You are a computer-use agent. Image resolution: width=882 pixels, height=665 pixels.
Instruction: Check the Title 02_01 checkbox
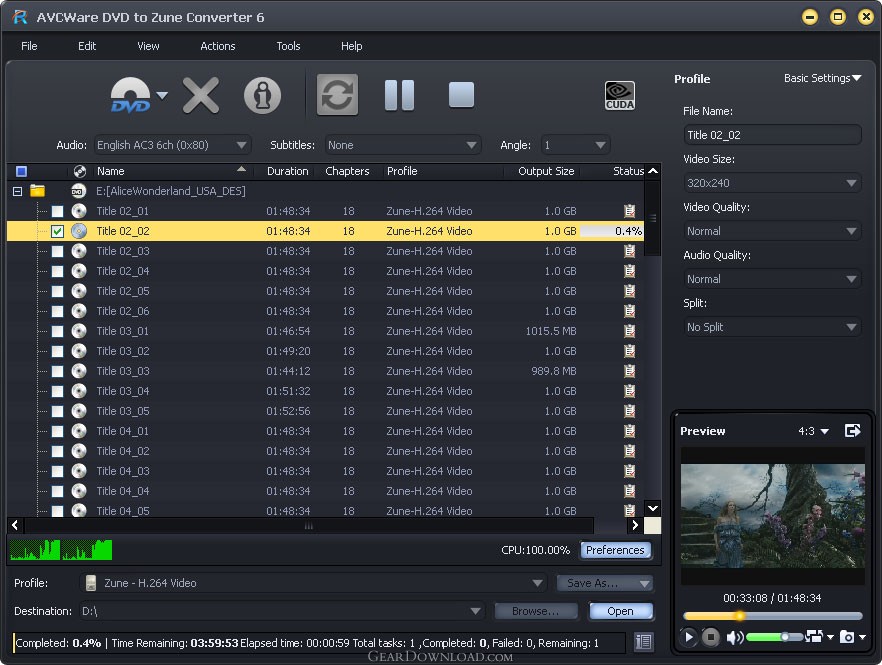tap(57, 212)
